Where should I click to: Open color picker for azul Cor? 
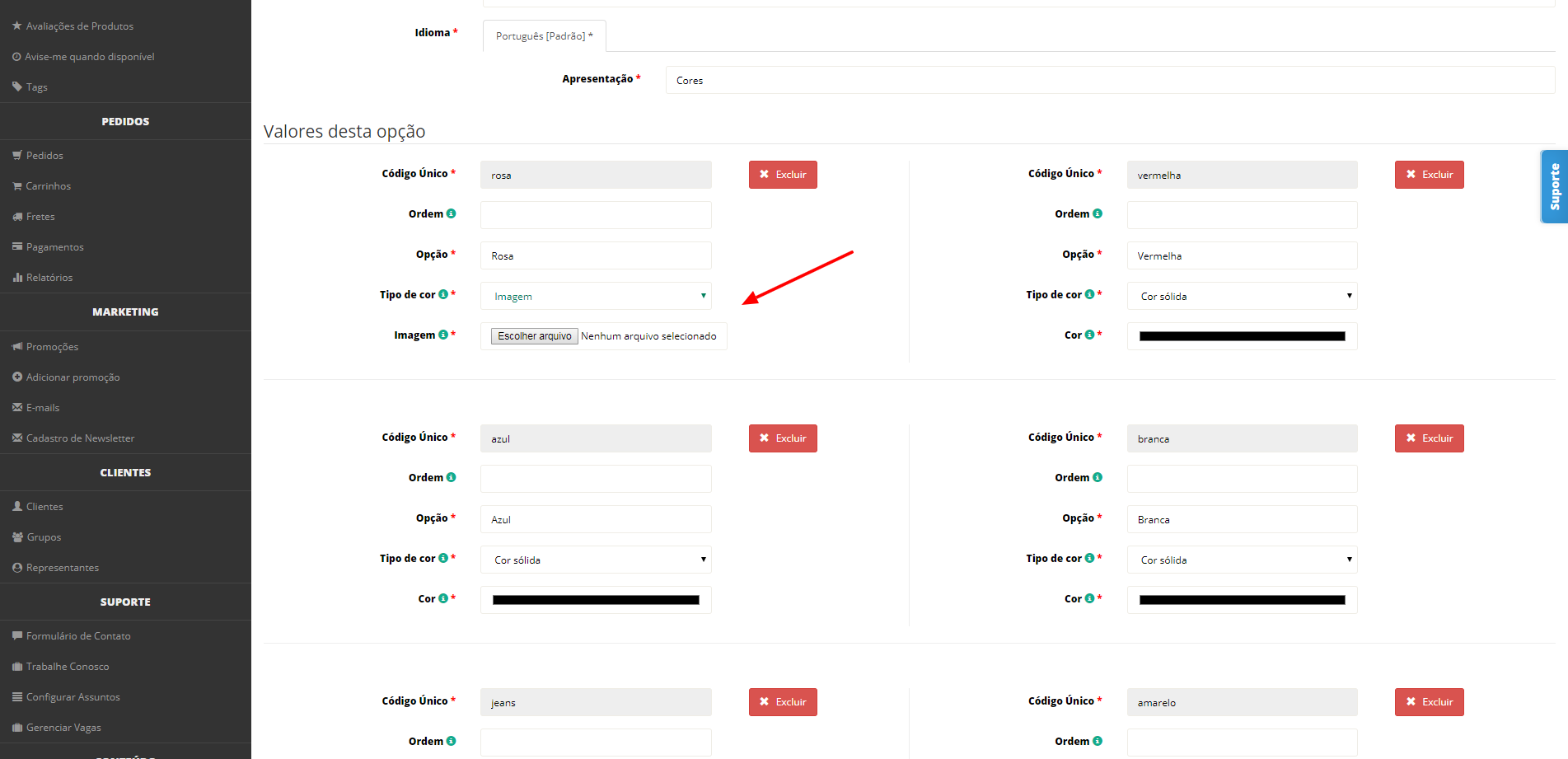pos(596,600)
